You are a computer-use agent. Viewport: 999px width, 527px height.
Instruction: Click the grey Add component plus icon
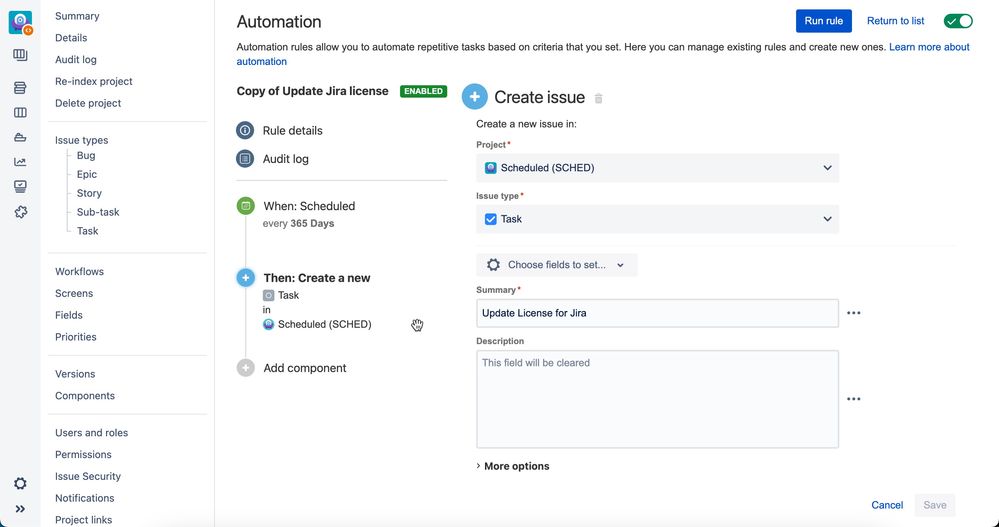(245, 368)
